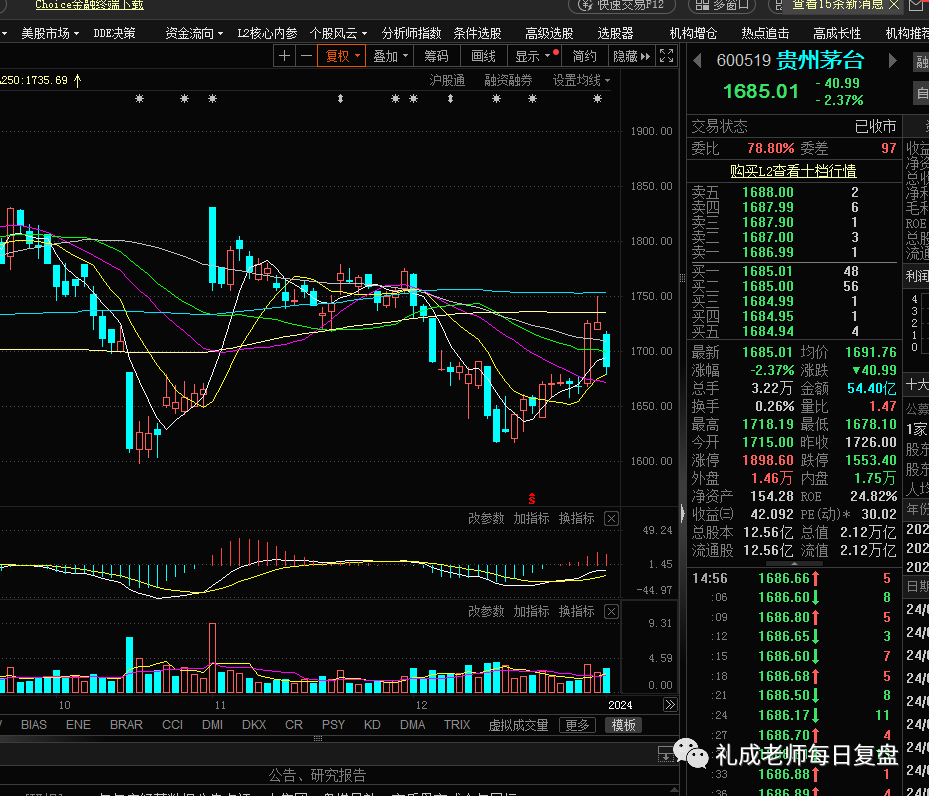Close the new messages notification
929x796 pixels.
[x=894, y=5]
